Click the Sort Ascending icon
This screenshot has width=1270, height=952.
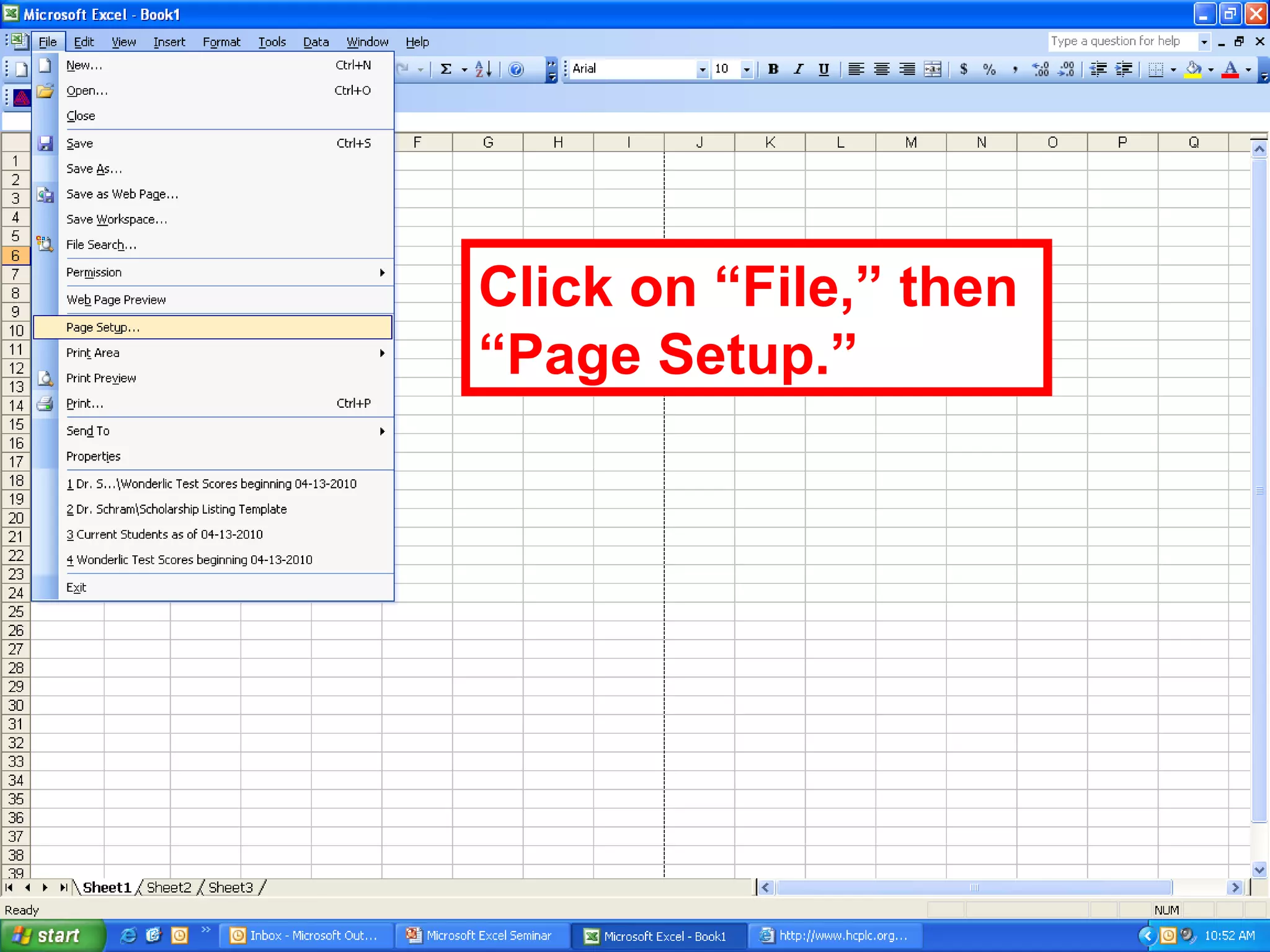[484, 69]
